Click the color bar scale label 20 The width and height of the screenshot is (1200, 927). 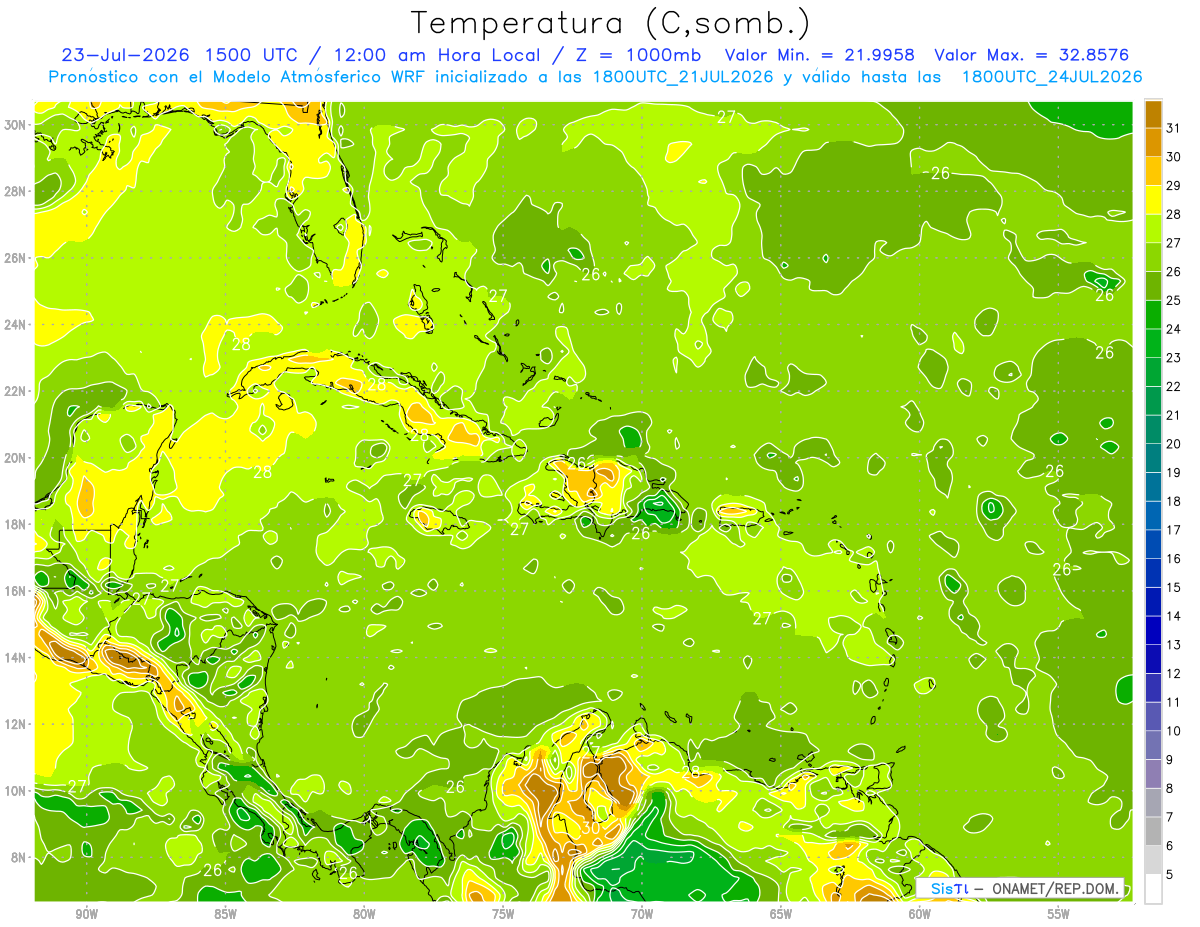click(x=1173, y=444)
